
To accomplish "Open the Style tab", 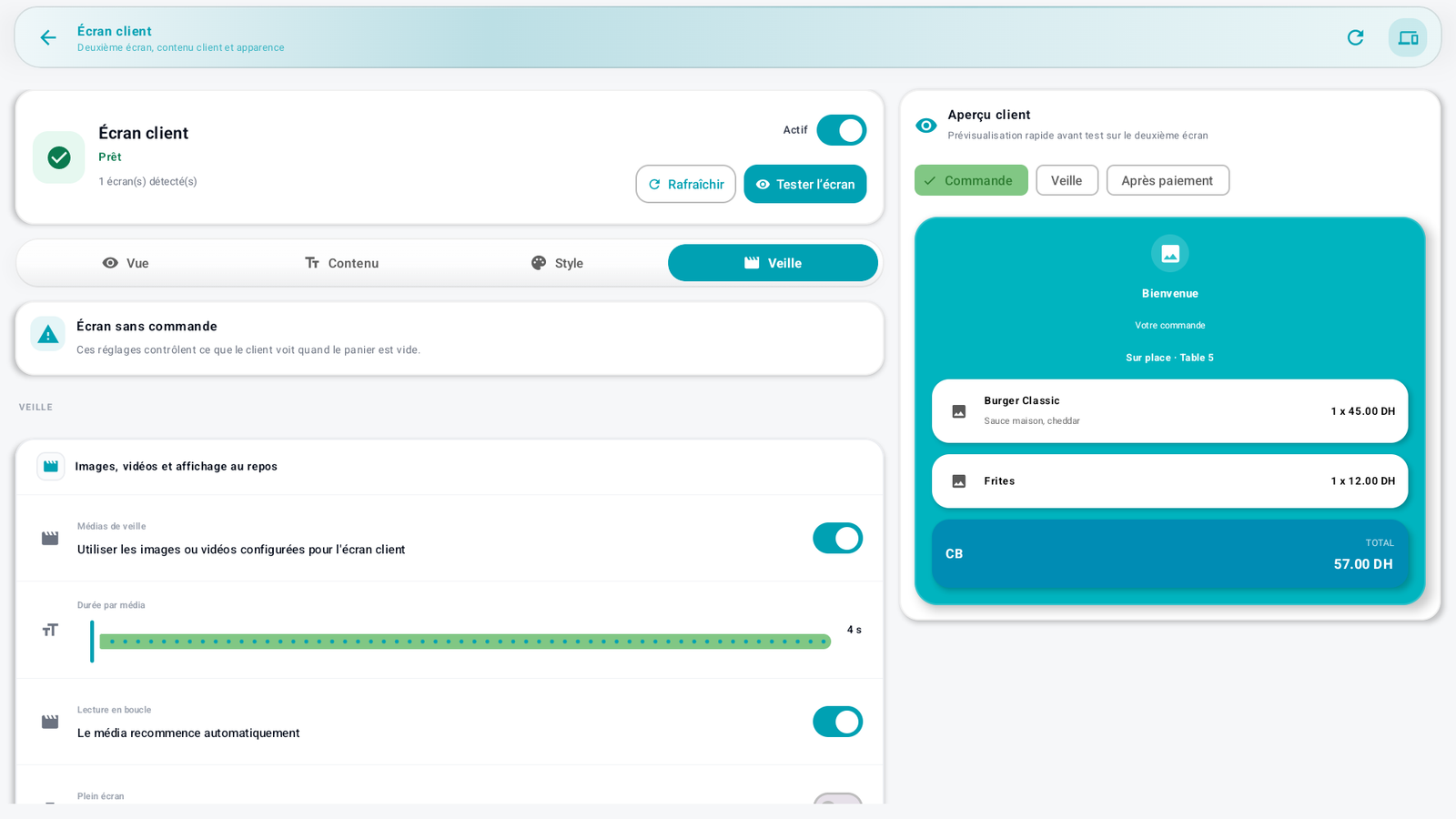I will click(557, 263).
